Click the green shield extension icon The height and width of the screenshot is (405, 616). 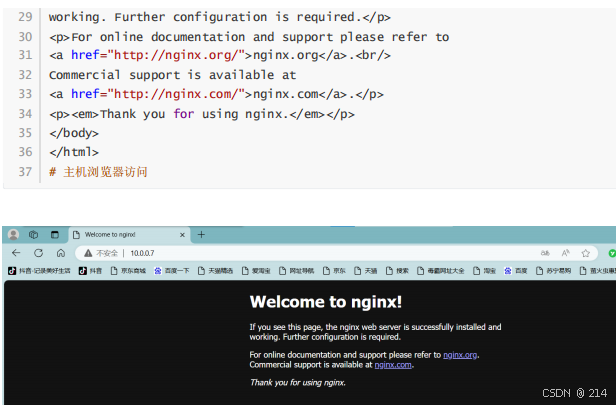click(x=612, y=253)
